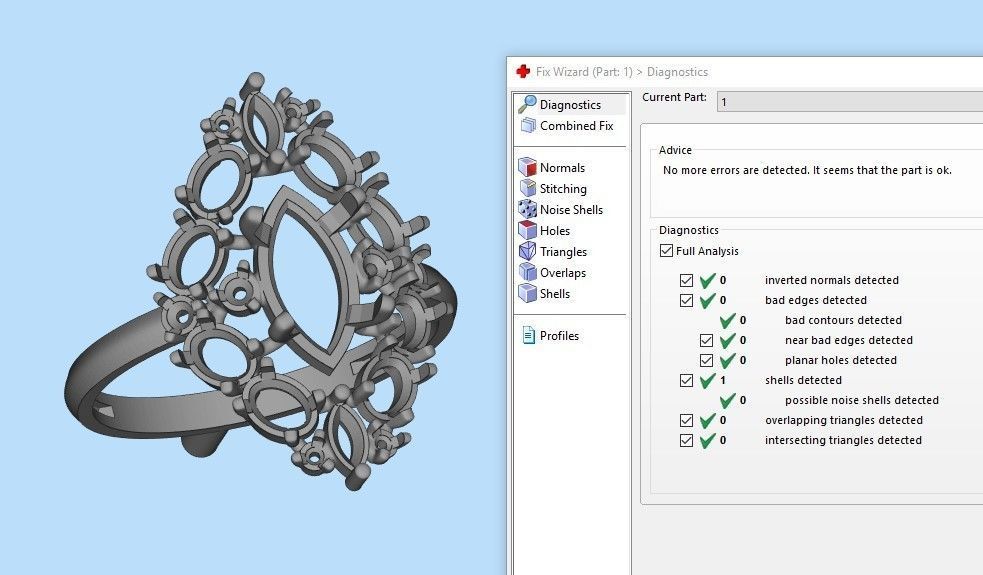Click the Profiles document icon
Viewport: 983px width, 575px height.
pyautogui.click(x=528, y=335)
